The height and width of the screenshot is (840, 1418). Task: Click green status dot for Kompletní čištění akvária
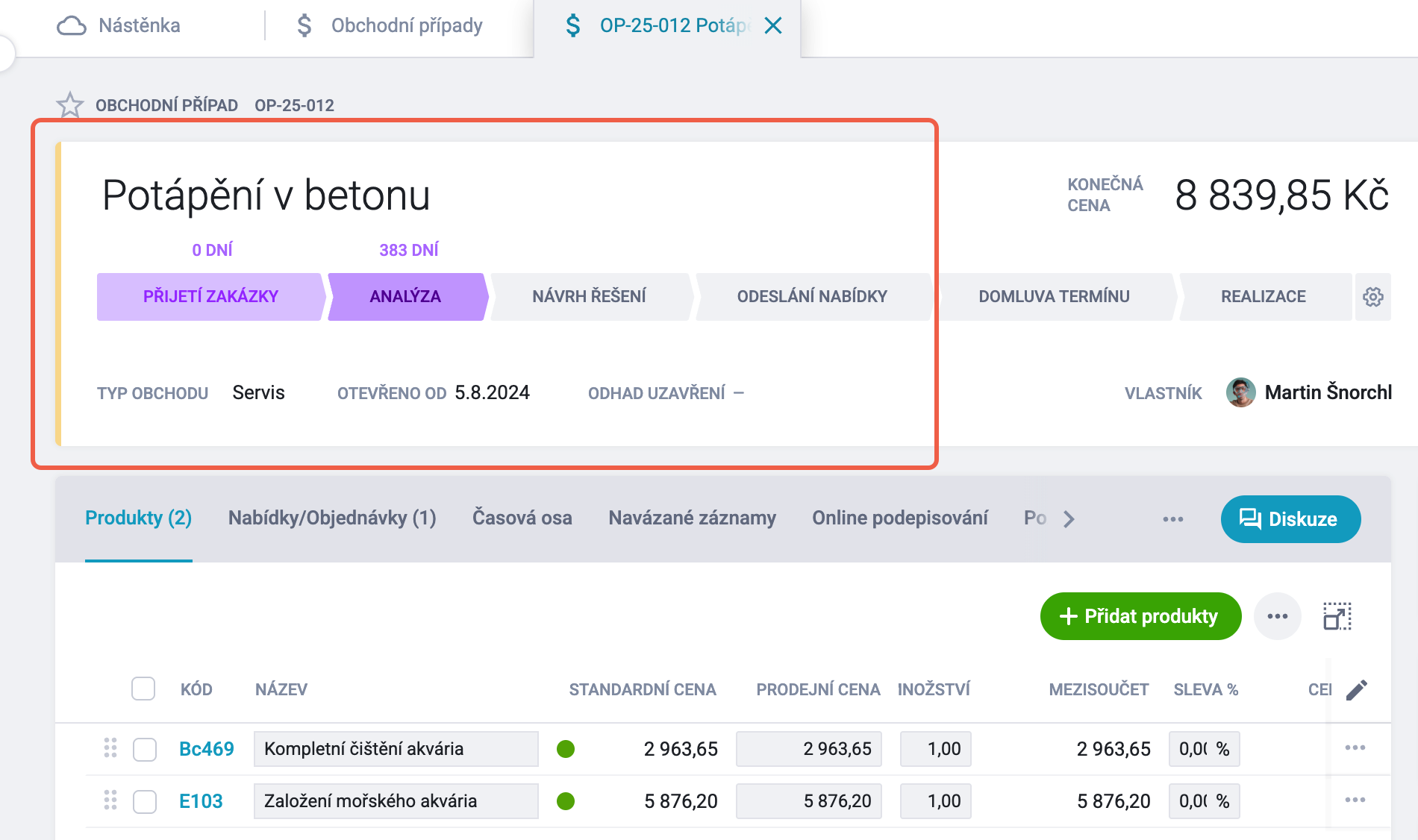coord(566,748)
